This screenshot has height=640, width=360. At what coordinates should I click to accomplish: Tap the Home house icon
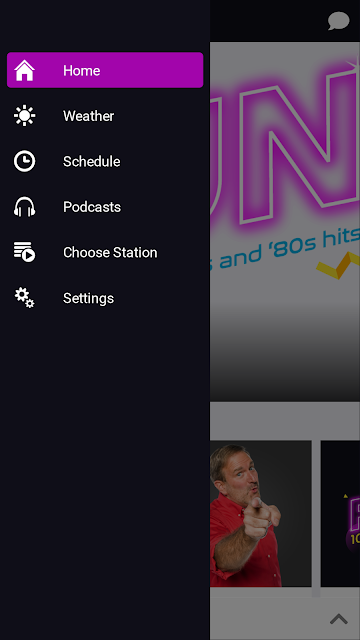click(x=24, y=70)
